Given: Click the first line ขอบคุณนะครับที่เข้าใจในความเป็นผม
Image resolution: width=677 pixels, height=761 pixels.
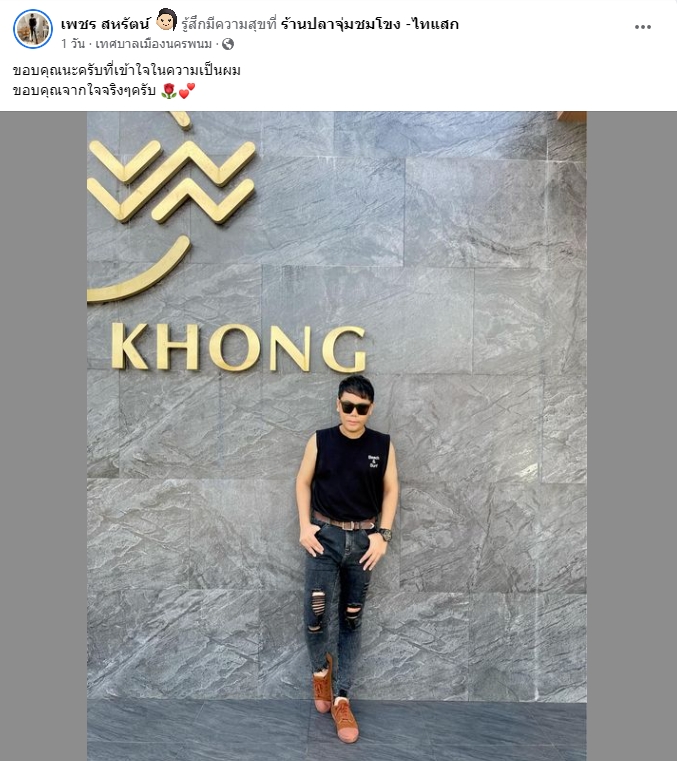Looking at the screenshot, I should 127,70.
